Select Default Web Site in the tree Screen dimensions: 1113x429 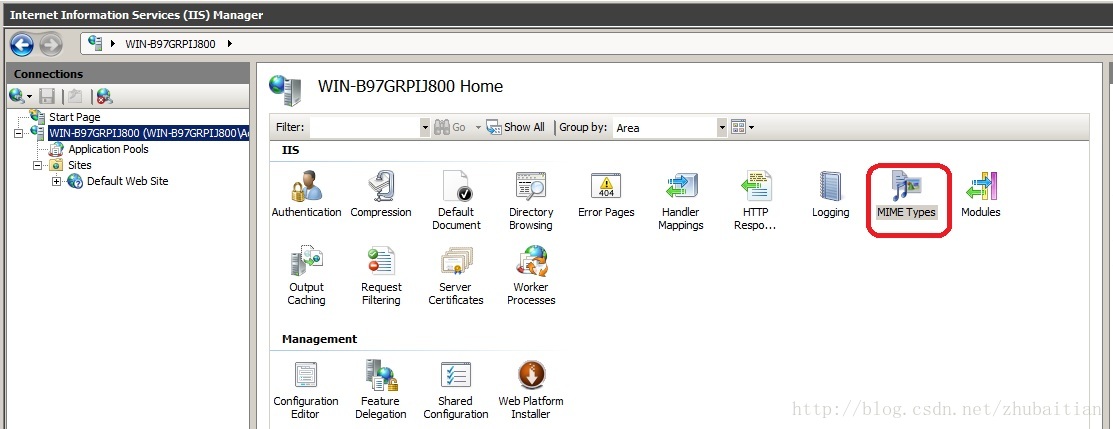click(128, 181)
